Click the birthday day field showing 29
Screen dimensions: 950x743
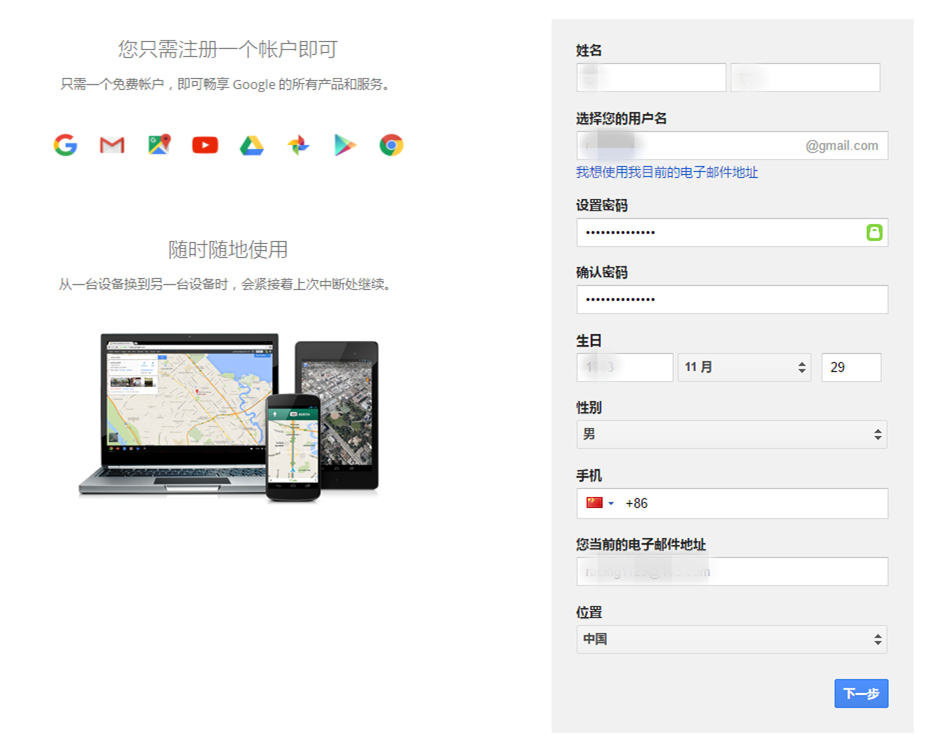click(x=851, y=367)
